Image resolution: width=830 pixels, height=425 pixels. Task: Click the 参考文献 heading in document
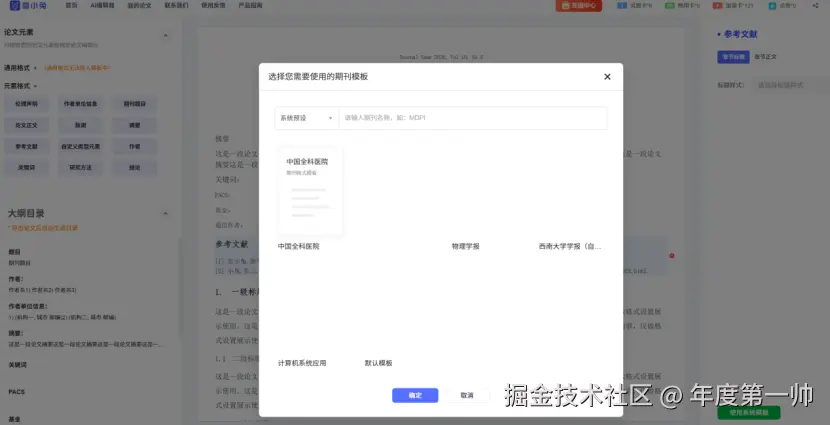(x=231, y=245)
